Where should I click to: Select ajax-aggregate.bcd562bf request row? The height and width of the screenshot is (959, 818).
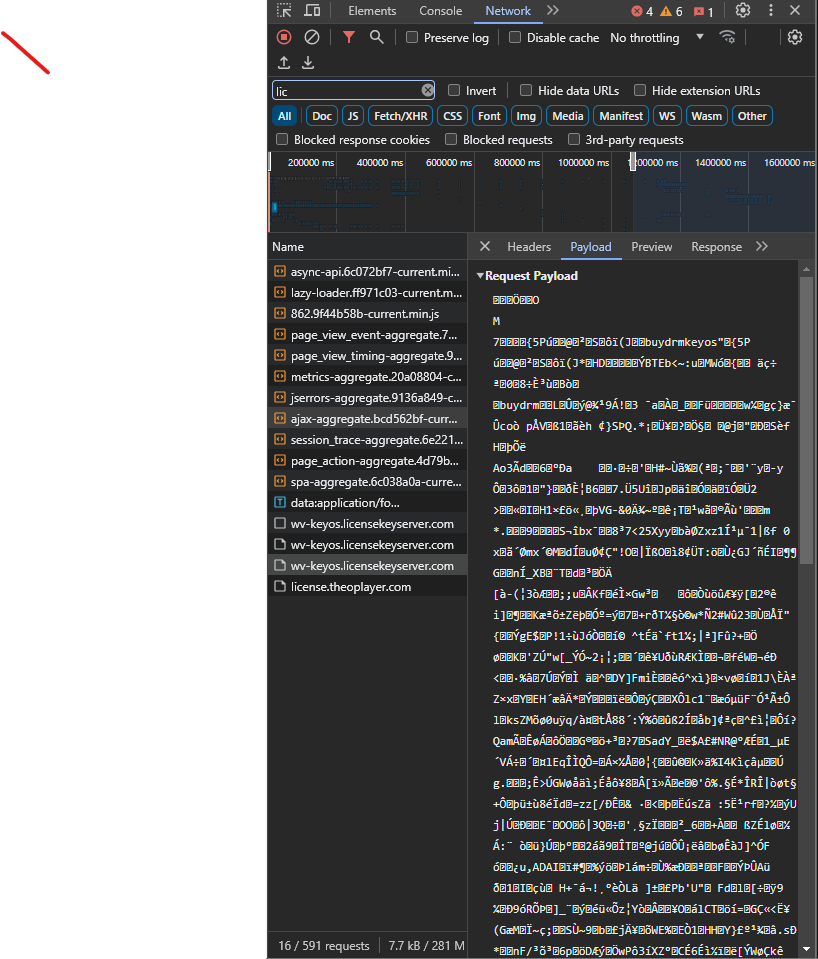pos(367,419)
